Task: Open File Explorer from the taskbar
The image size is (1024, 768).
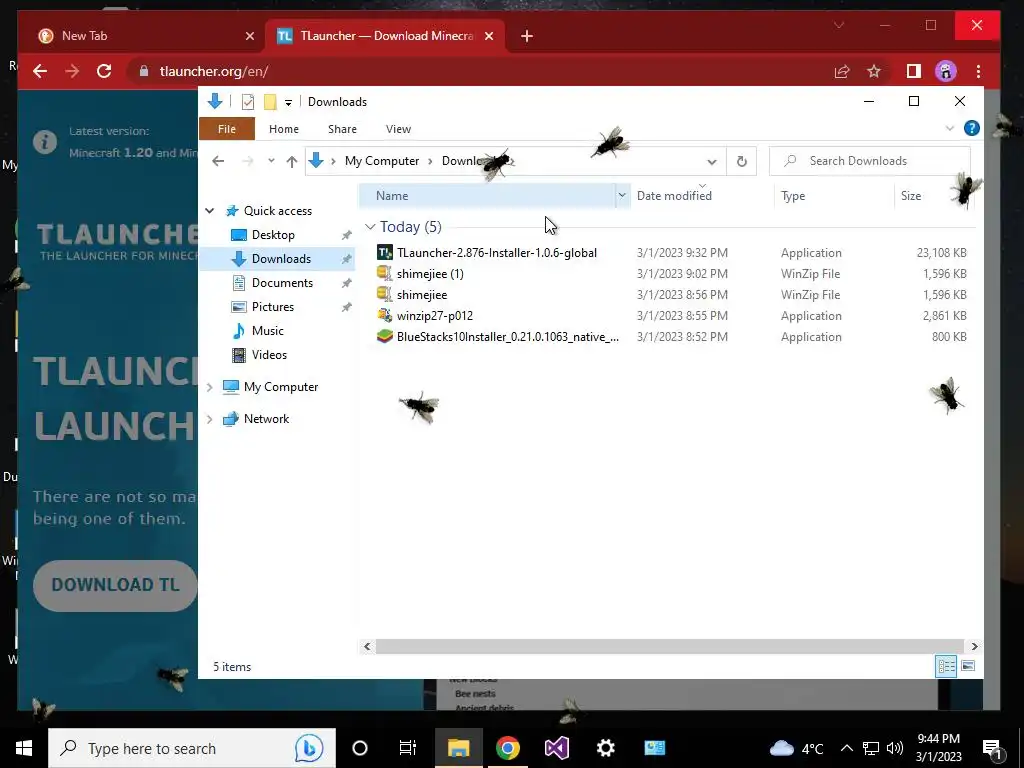Action: [x=458, y=748]
